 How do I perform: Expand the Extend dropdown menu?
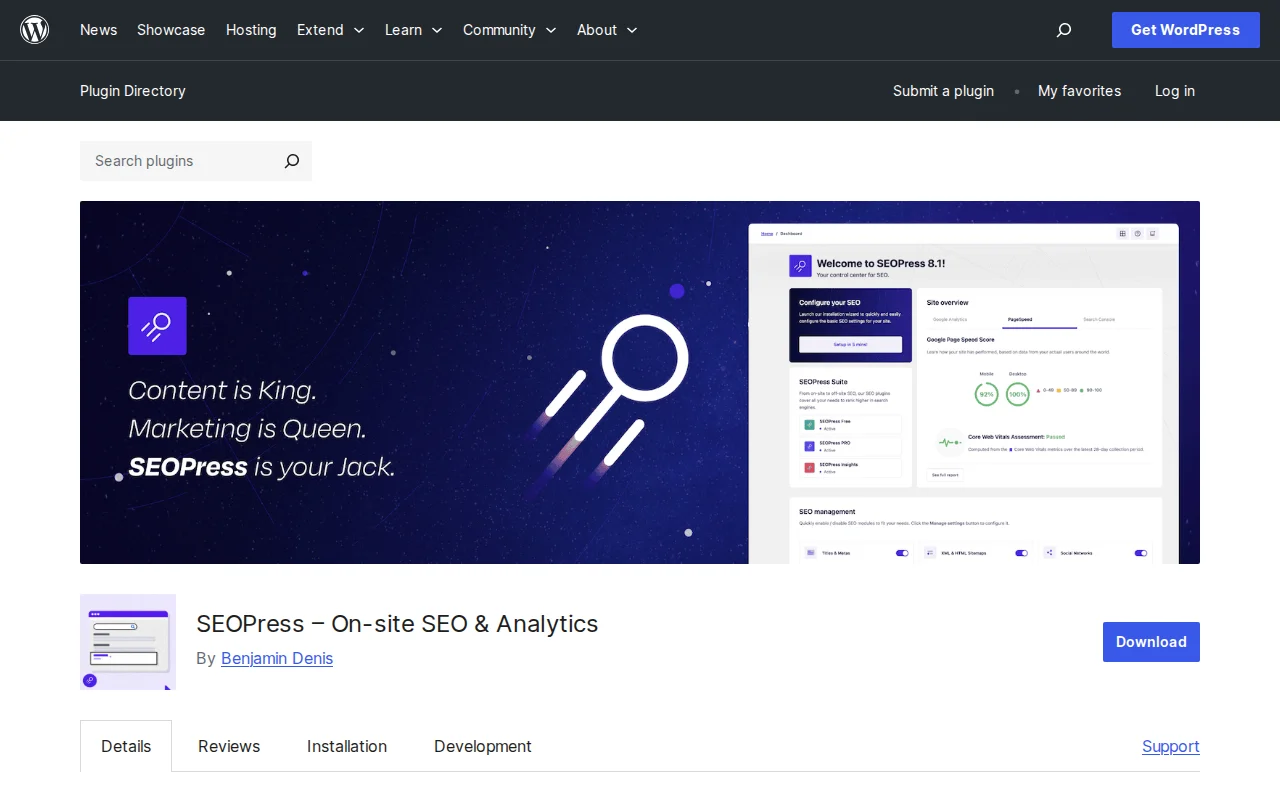331,30
